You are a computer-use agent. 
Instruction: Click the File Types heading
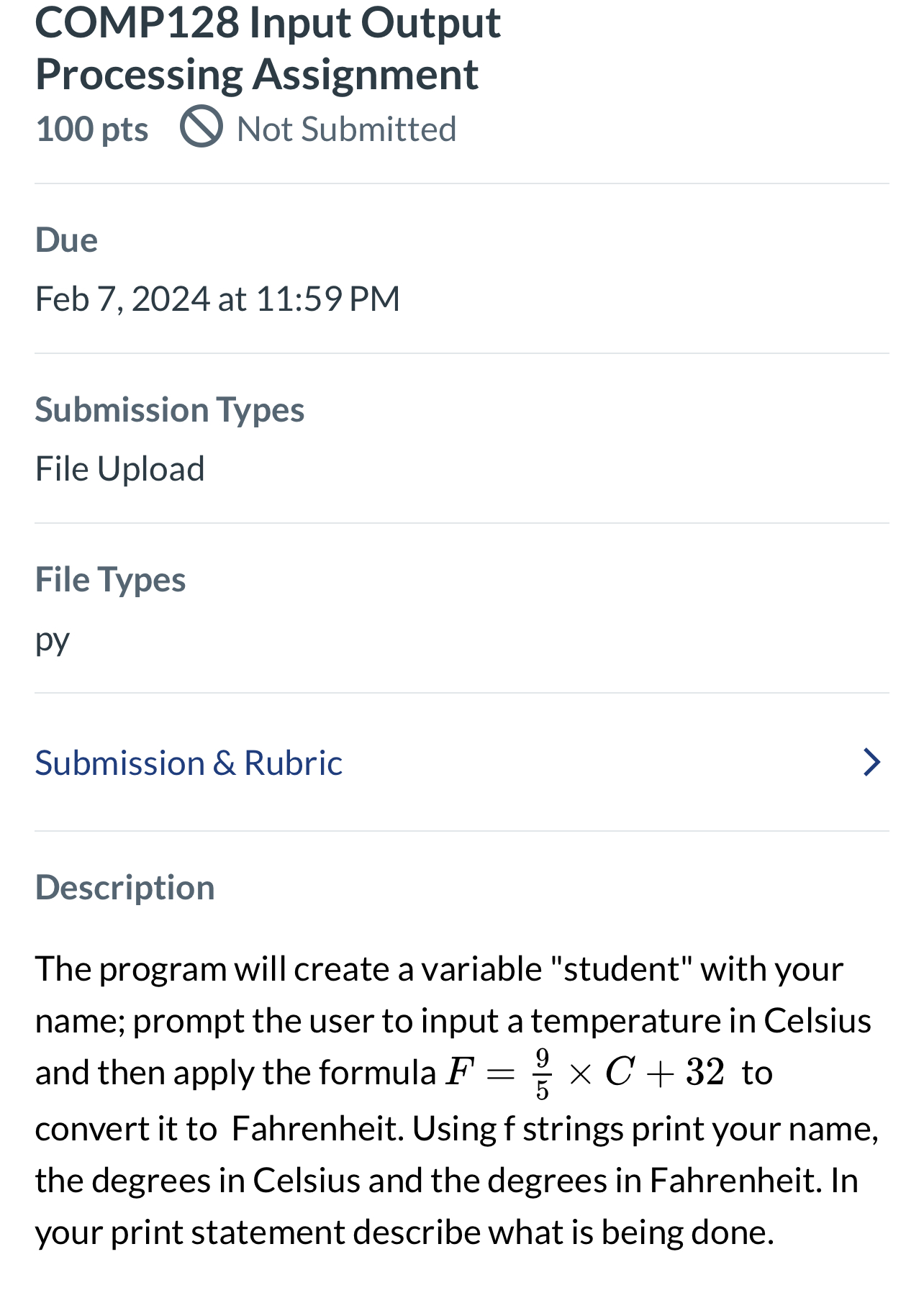click(x=111, y=579)
